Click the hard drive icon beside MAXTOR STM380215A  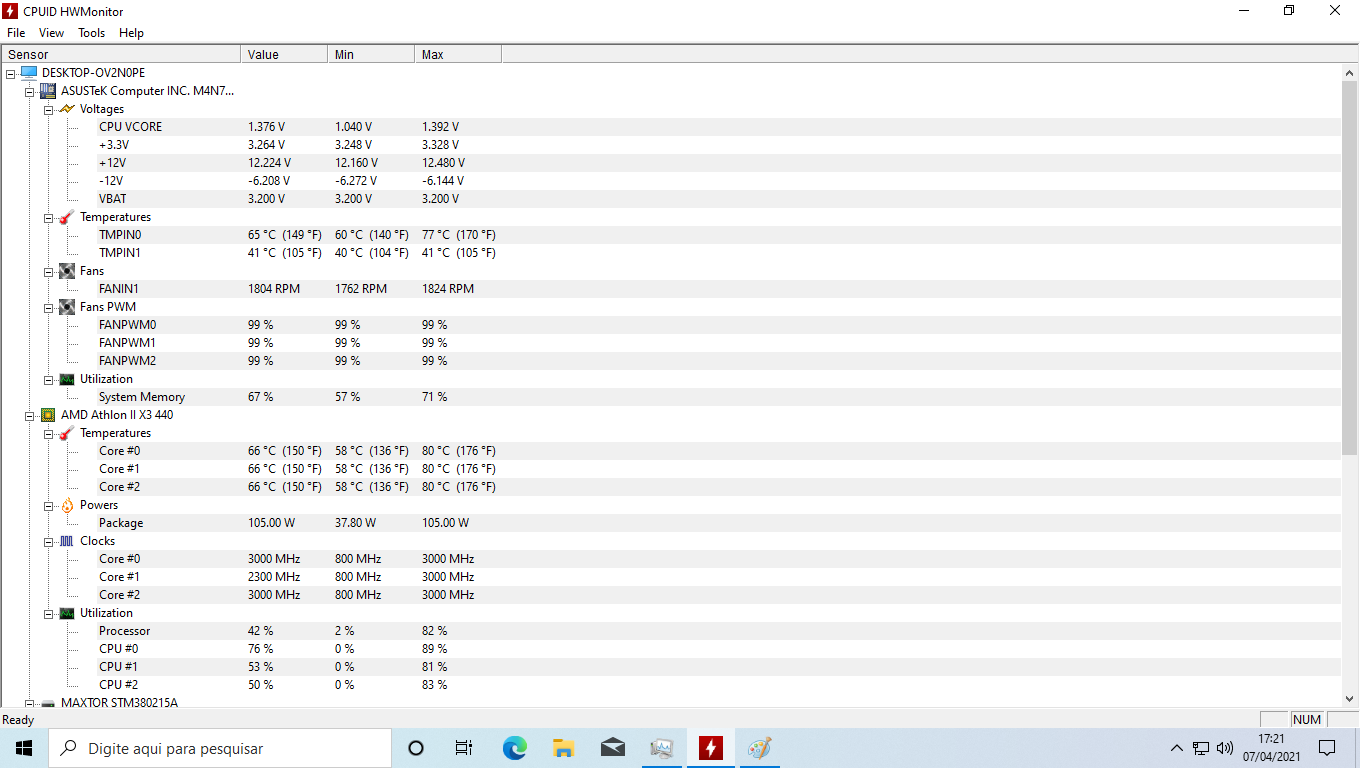pos(47,703)
